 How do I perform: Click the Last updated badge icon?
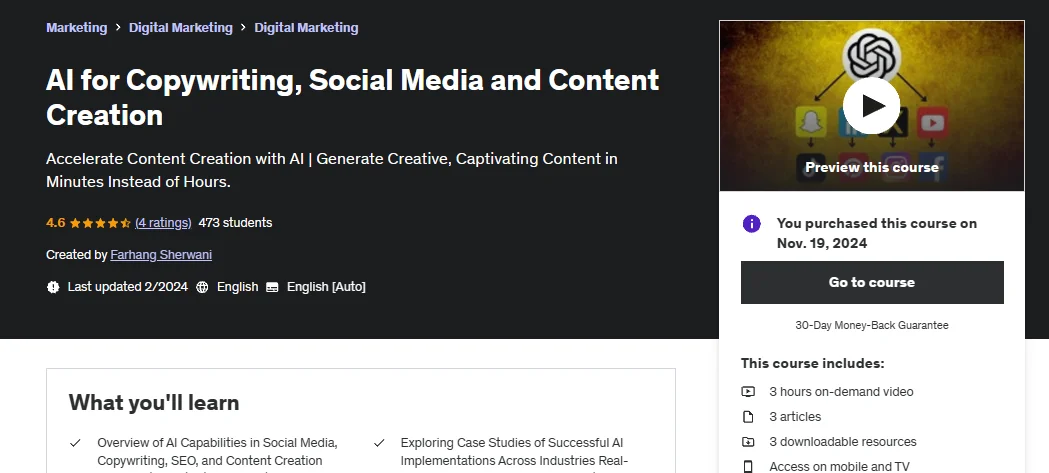(53, 287)
